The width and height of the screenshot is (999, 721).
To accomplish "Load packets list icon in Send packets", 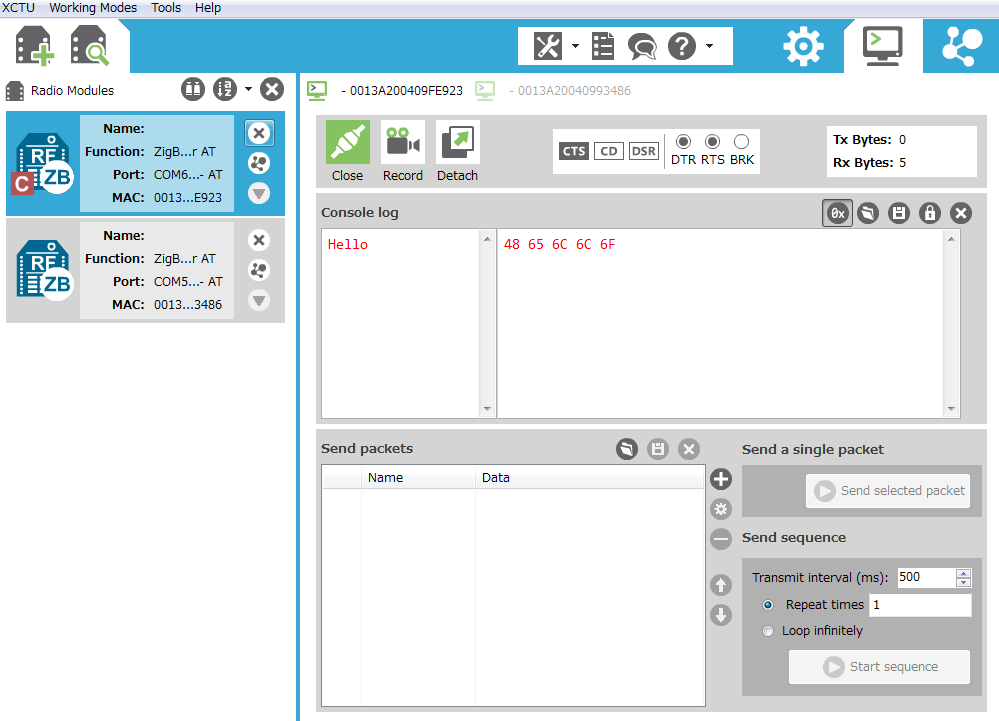I will [x=627, y=449].
